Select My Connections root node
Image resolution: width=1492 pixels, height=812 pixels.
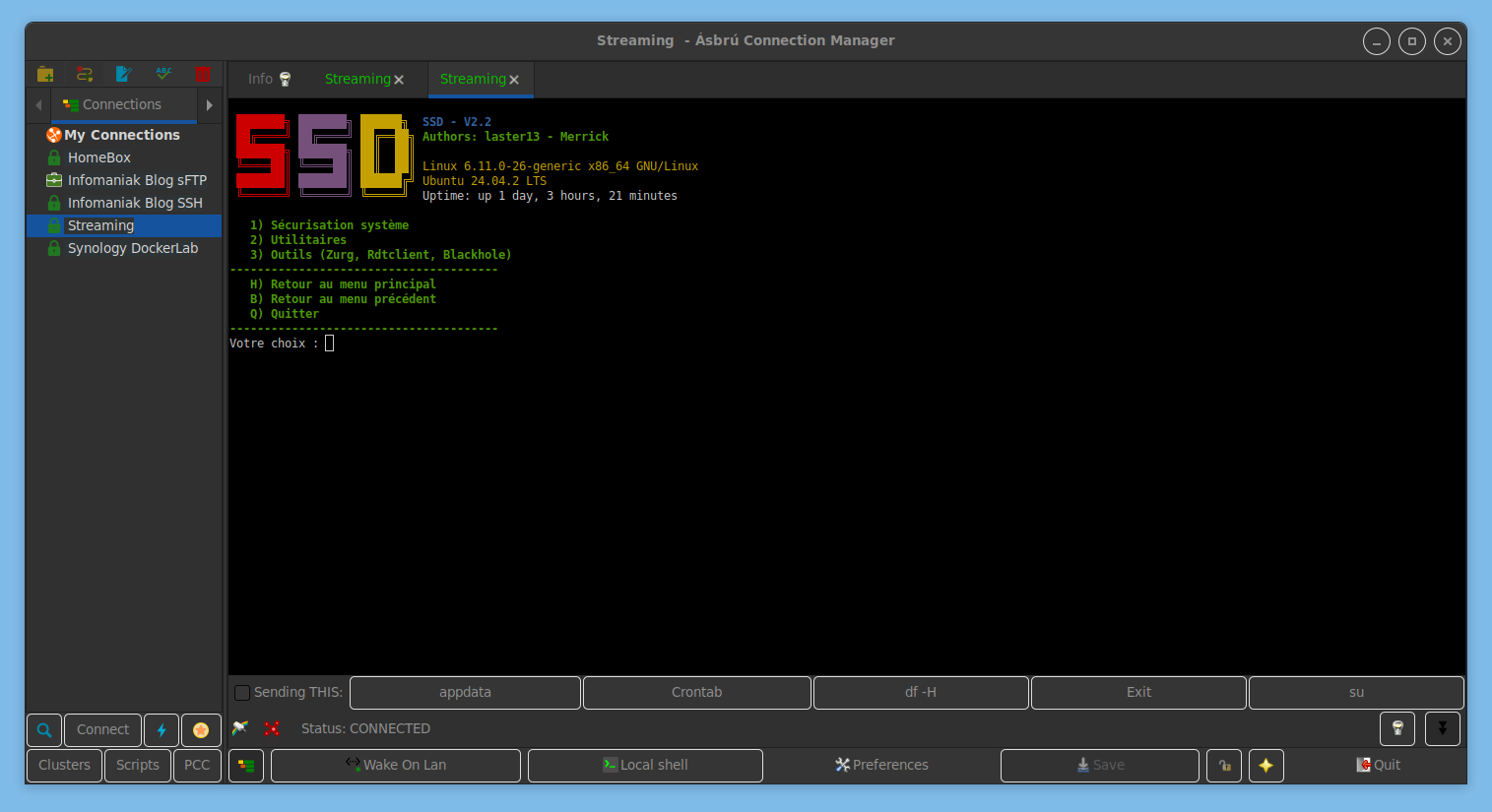(122, 135)
